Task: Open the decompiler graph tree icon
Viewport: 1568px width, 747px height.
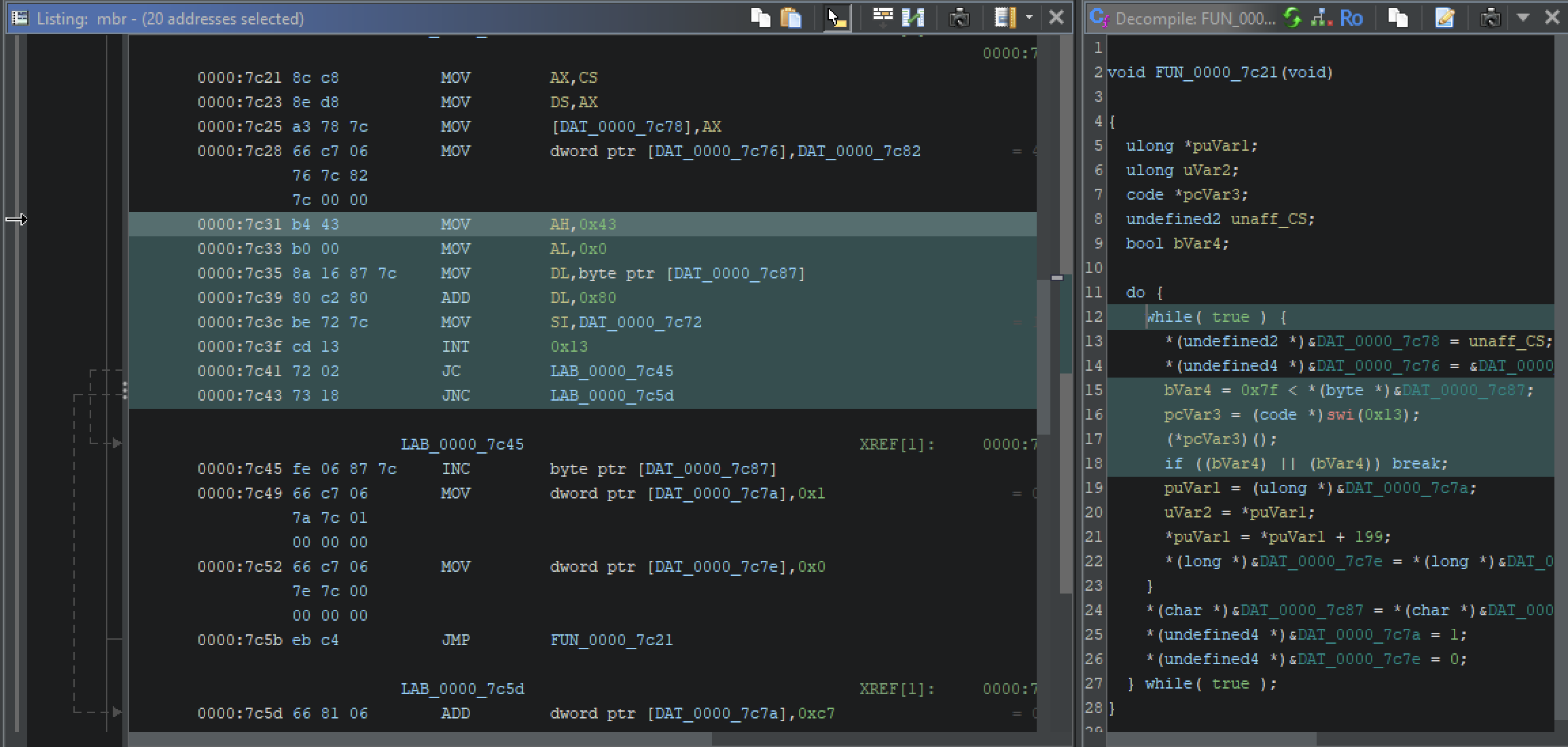Action: tap(1321, 18)
